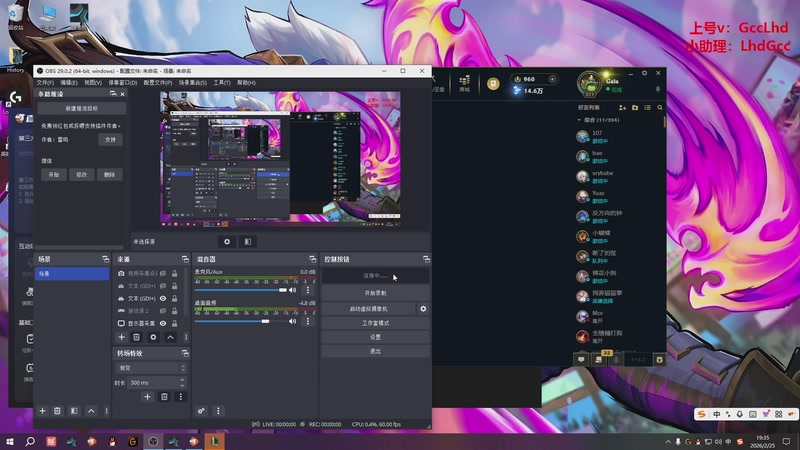Add a transition with the plus in the Scene Transitions panel
This screenshot has height=450, width=800.
pos(147,396)
